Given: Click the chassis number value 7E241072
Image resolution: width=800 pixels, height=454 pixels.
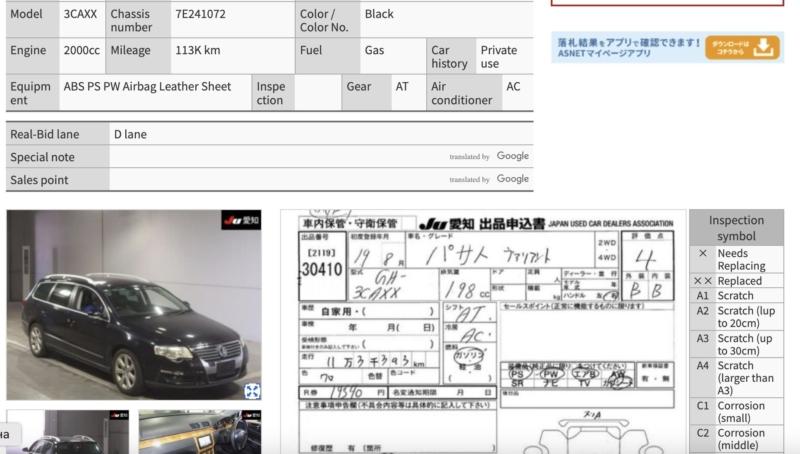Looking at the screenshot, I should click(x=200, y=14).
